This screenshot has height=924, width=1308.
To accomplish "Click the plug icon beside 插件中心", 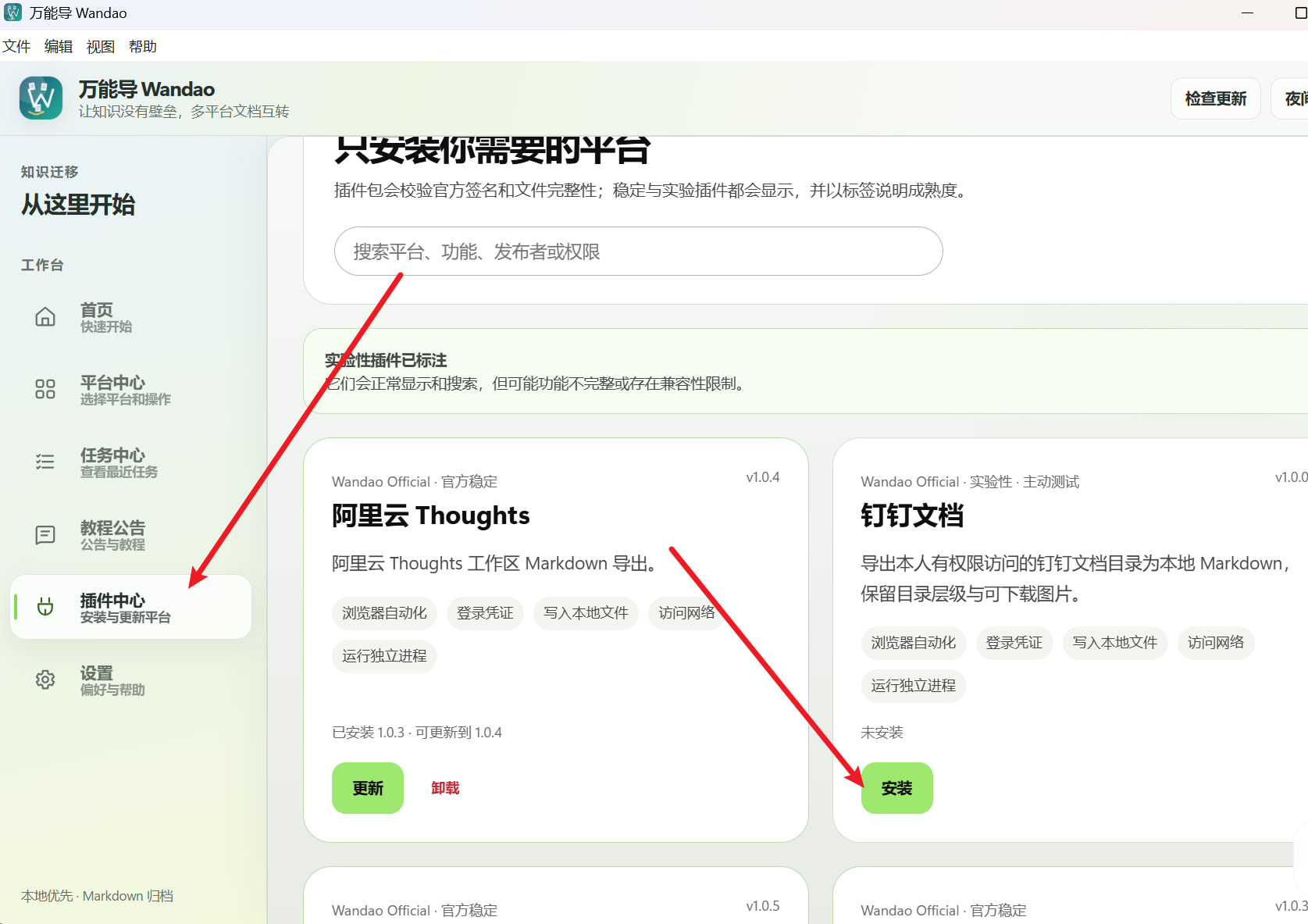I will (x=45, y=607).
